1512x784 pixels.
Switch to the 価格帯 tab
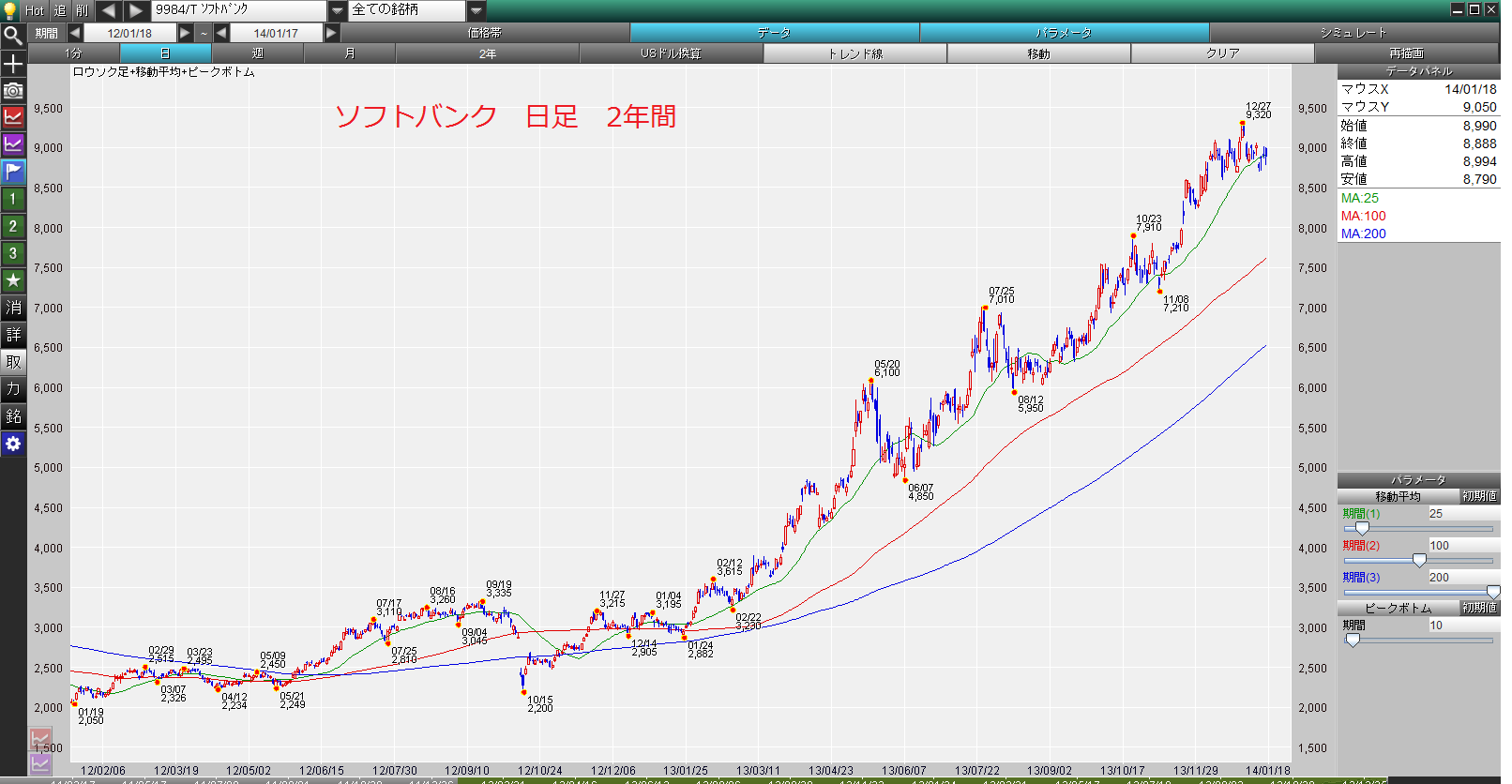coord(485,33)
